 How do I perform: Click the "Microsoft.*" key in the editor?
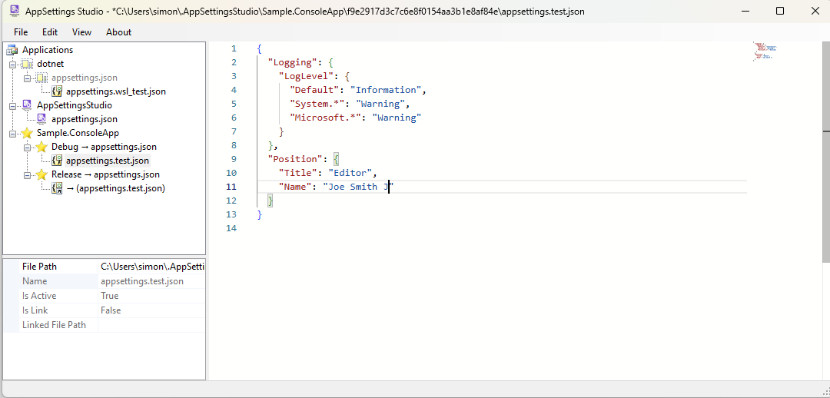click(326, 117)
